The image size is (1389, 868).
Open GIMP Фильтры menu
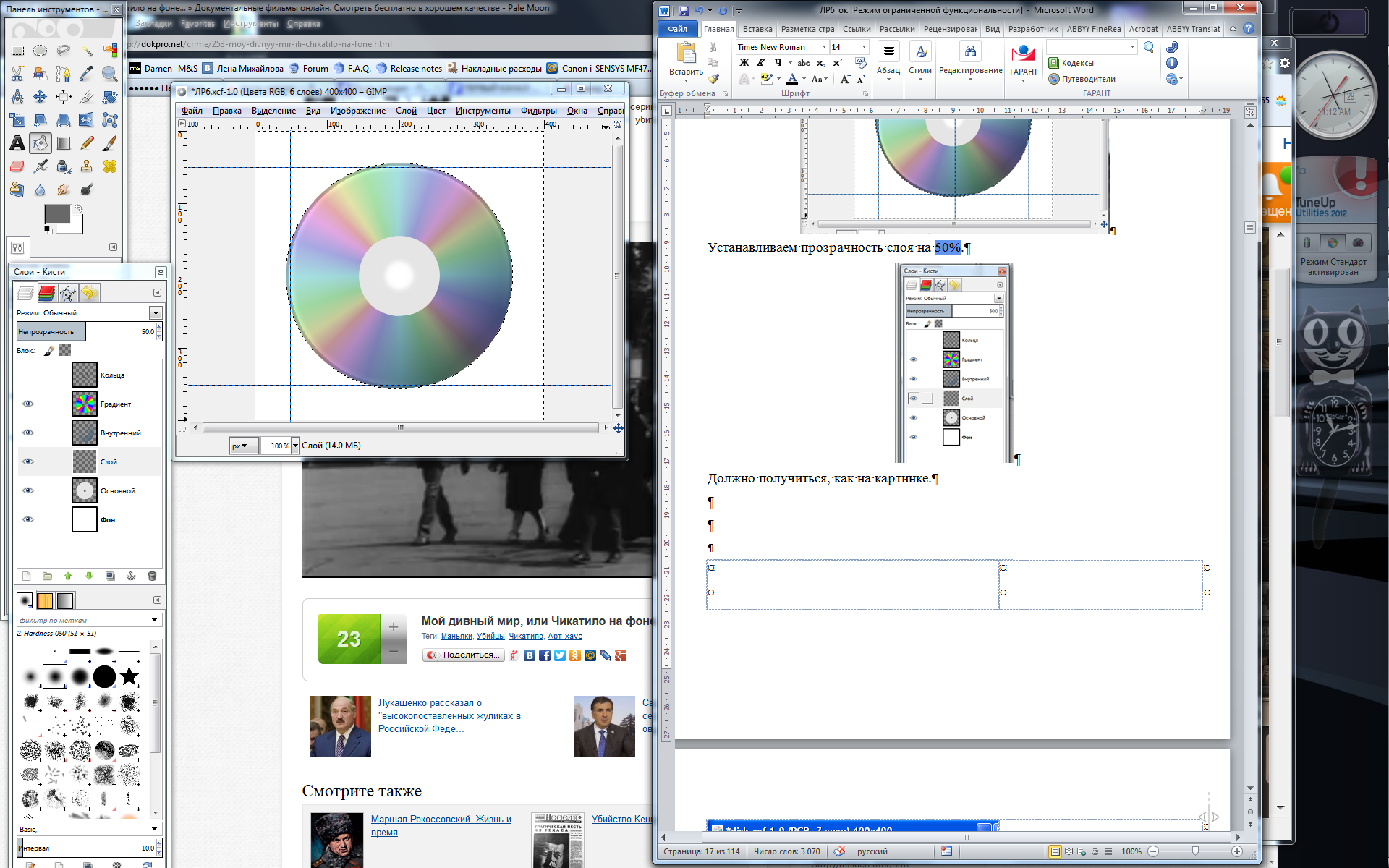(x=539, y=111)
